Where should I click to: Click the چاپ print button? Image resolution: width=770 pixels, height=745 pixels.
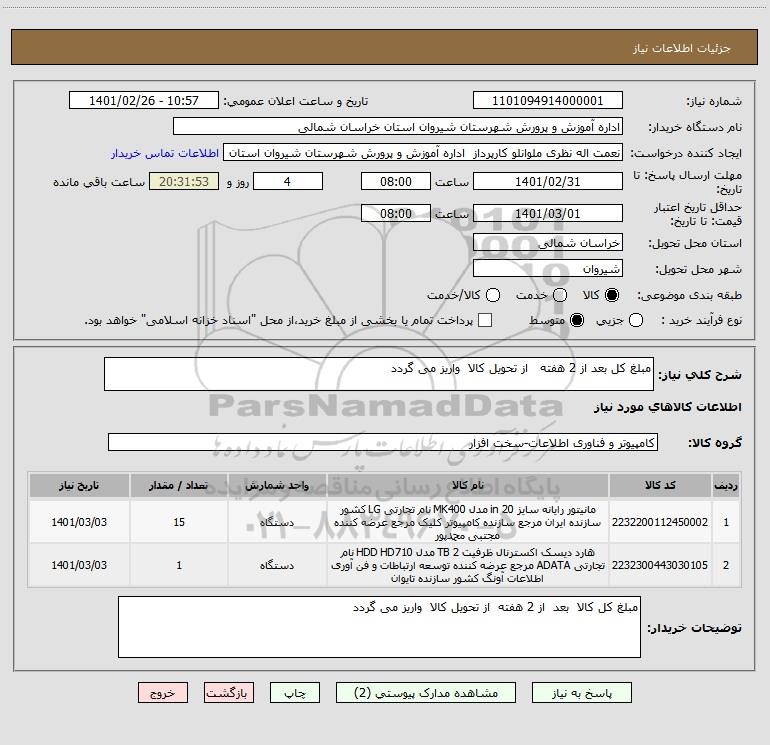coord(295,692)
